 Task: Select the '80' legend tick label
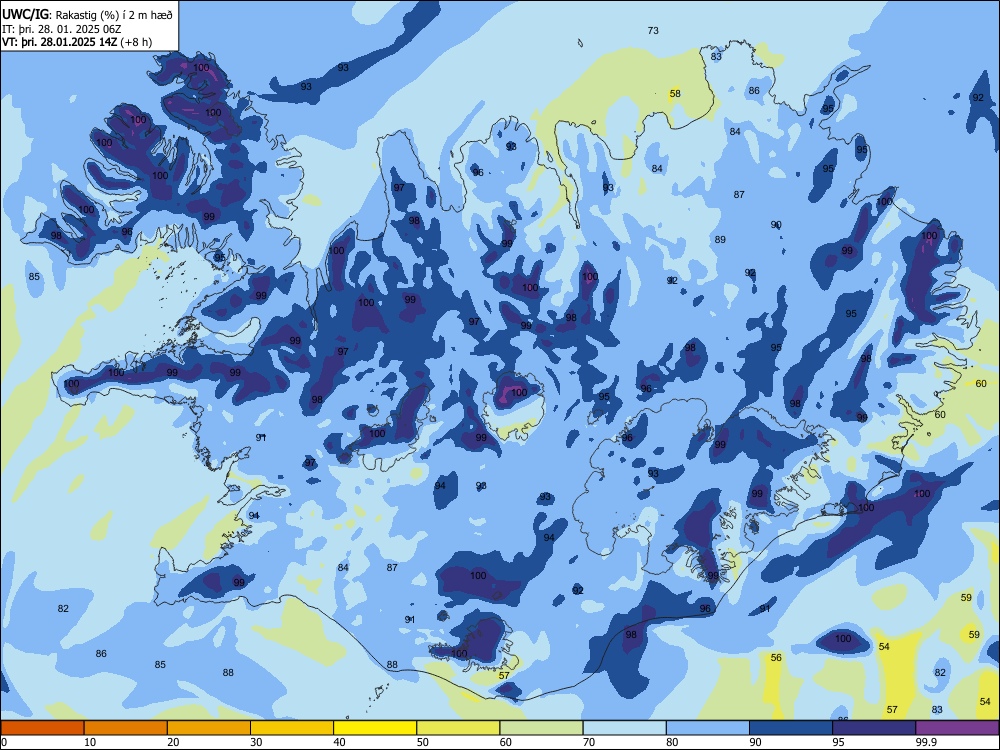672,742
